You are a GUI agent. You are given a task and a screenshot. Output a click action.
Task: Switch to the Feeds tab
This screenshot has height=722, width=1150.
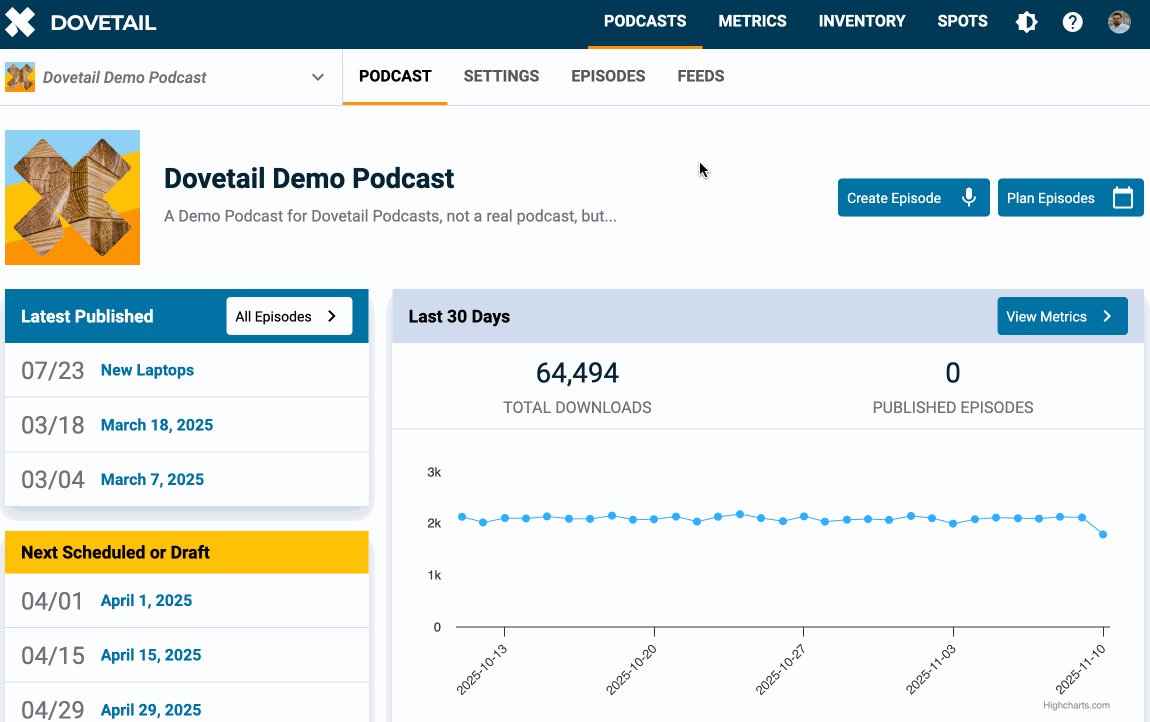coord(700,76)
